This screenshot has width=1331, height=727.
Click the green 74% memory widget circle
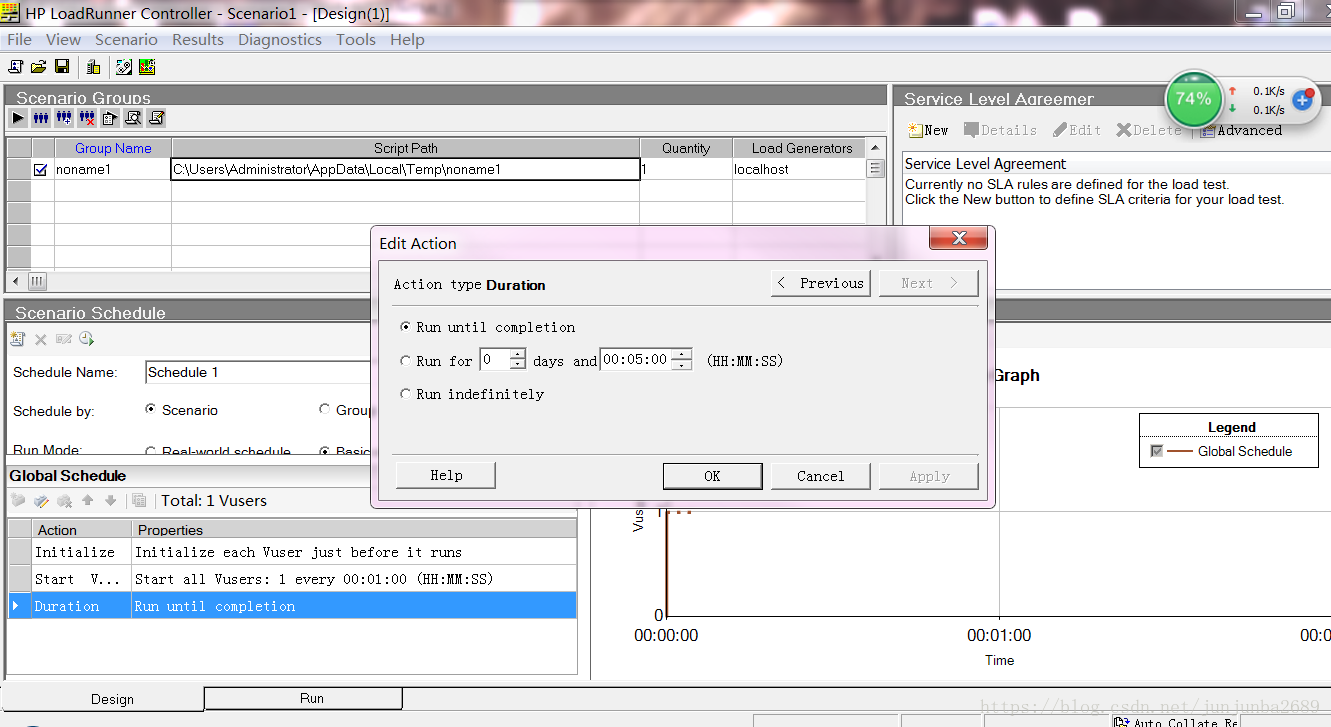(1194, 99)
